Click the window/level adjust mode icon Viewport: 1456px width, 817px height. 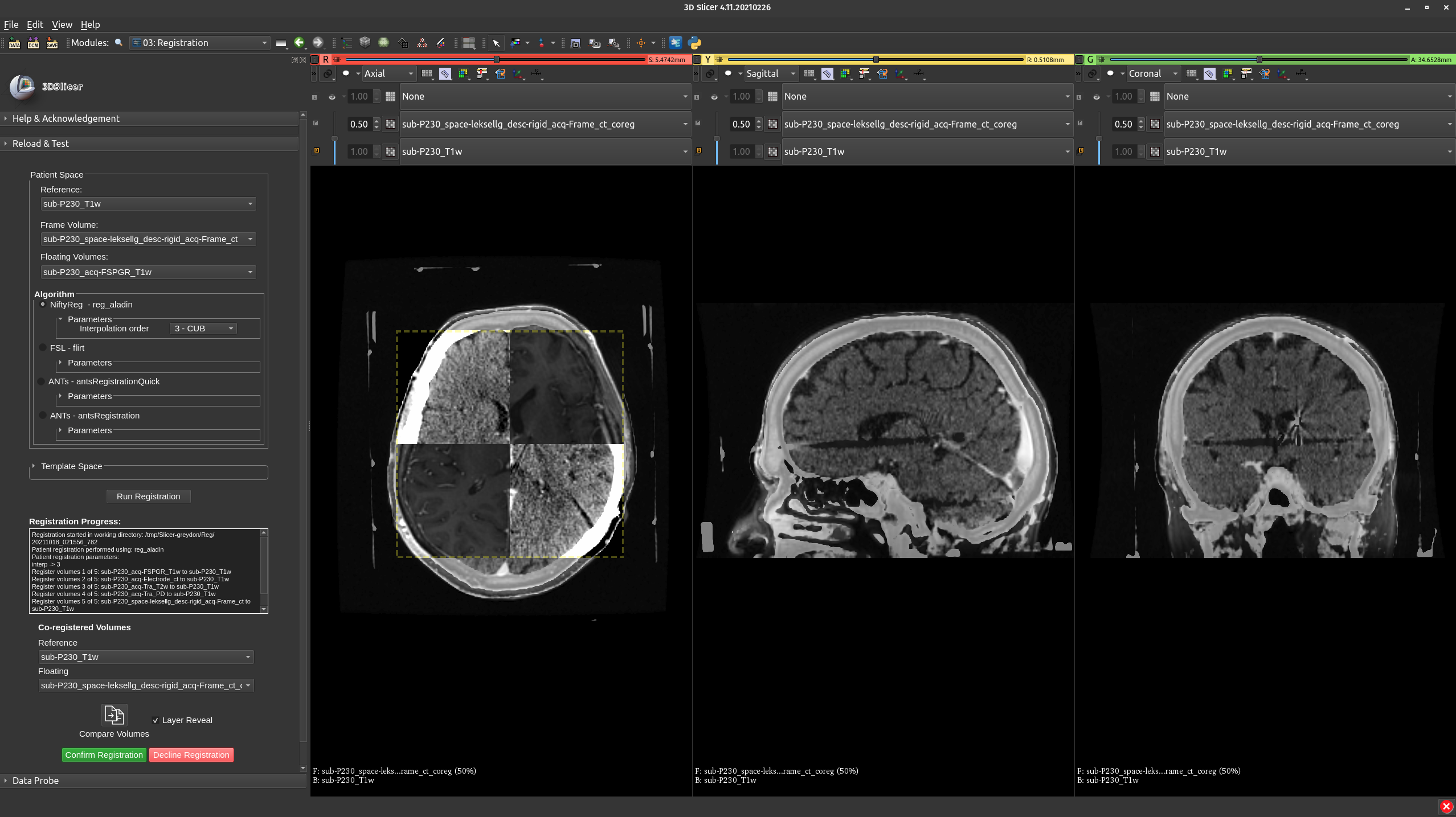coord(516,43)
